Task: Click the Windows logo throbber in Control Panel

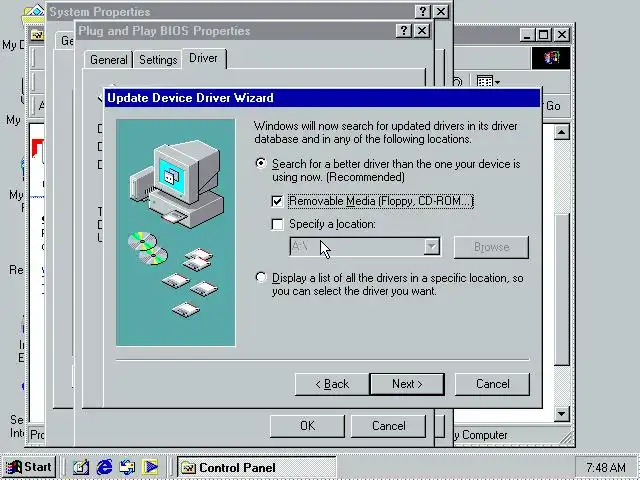Action: (x=551, y=58)
